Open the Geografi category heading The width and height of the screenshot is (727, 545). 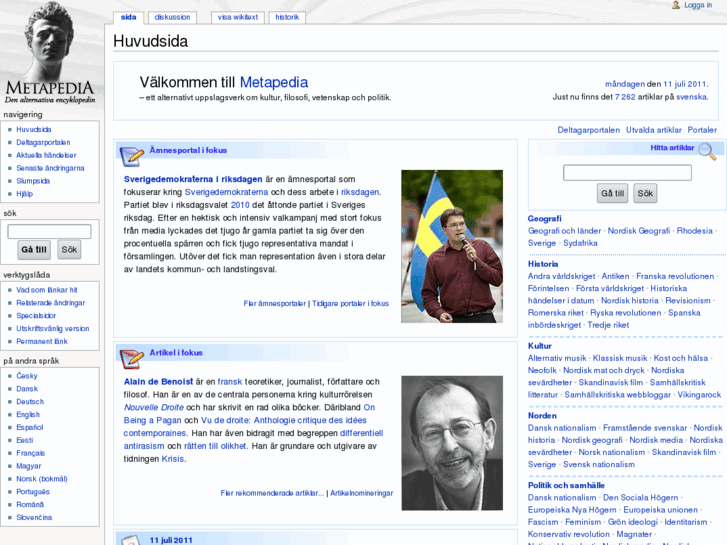(544, 218)
